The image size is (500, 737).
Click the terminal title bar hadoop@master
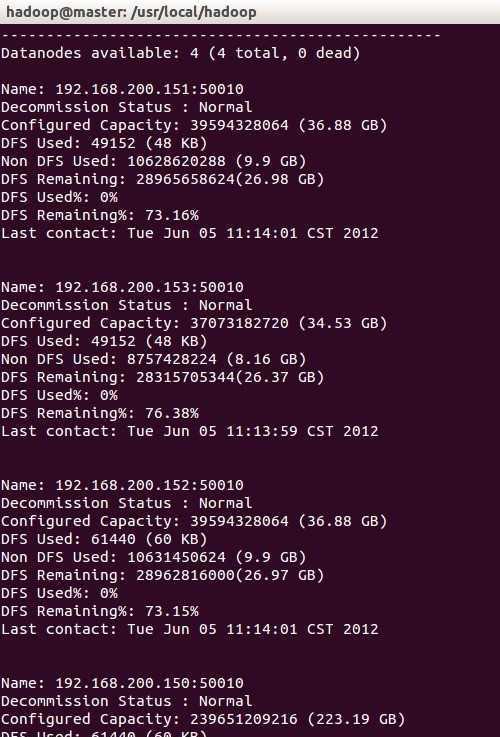132,11
